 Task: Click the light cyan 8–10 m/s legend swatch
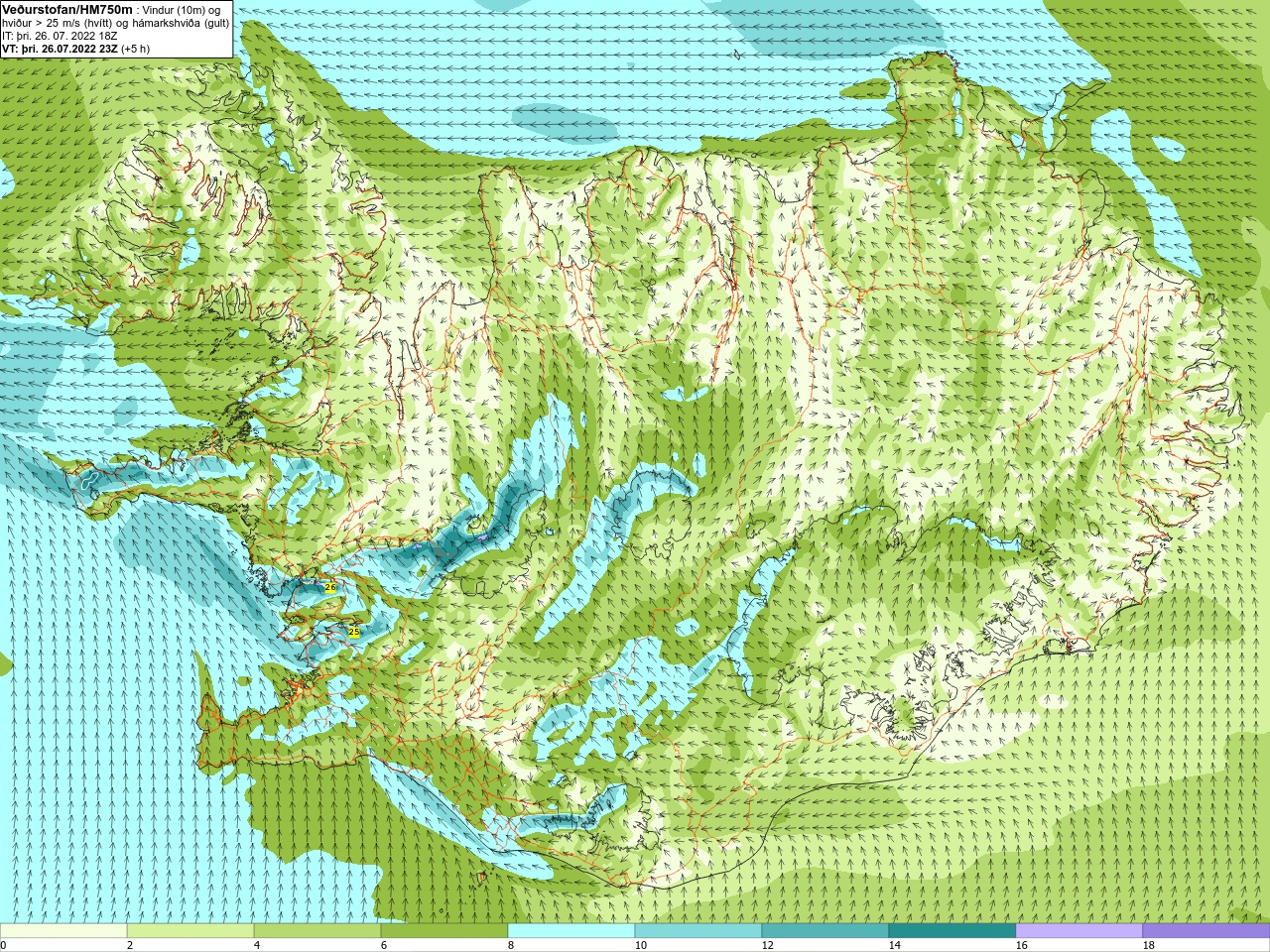[x=571, y=931]
